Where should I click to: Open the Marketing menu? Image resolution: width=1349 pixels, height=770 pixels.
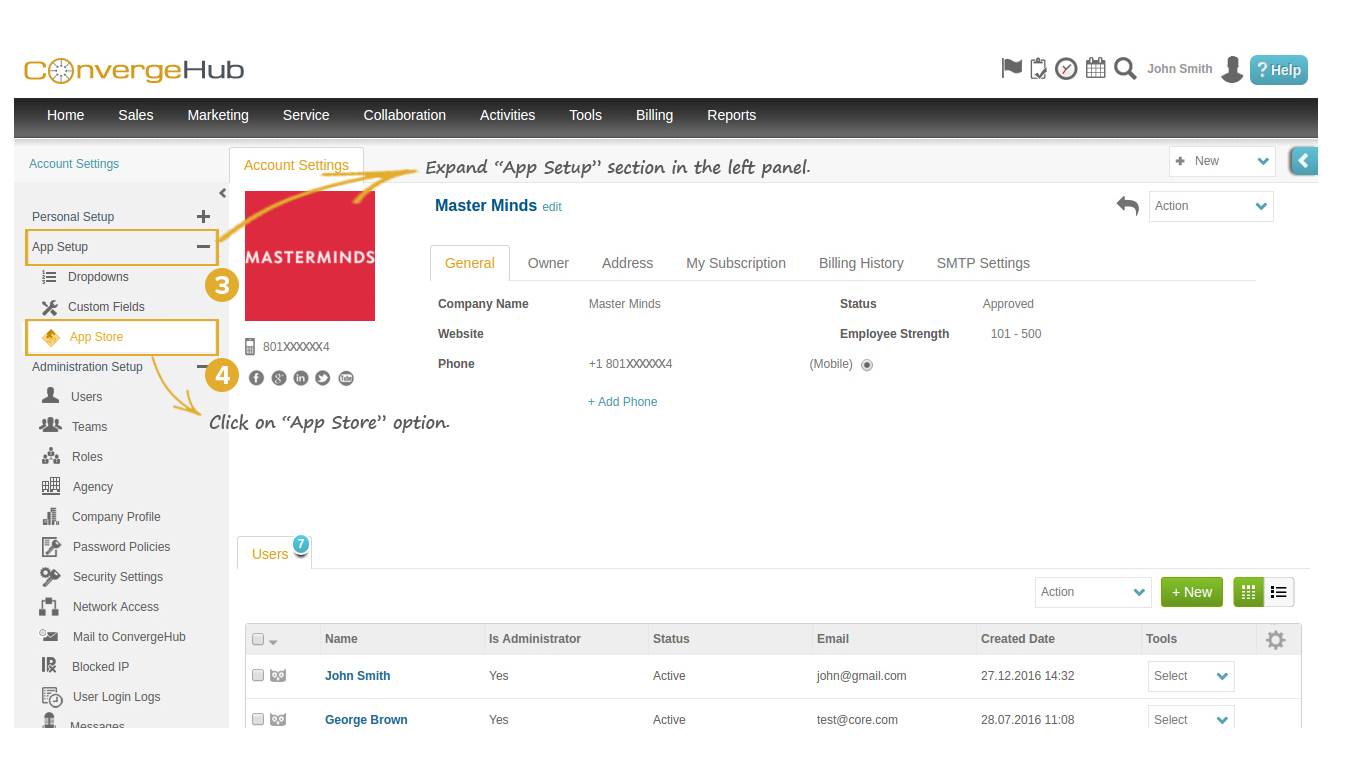pos(218,115)
